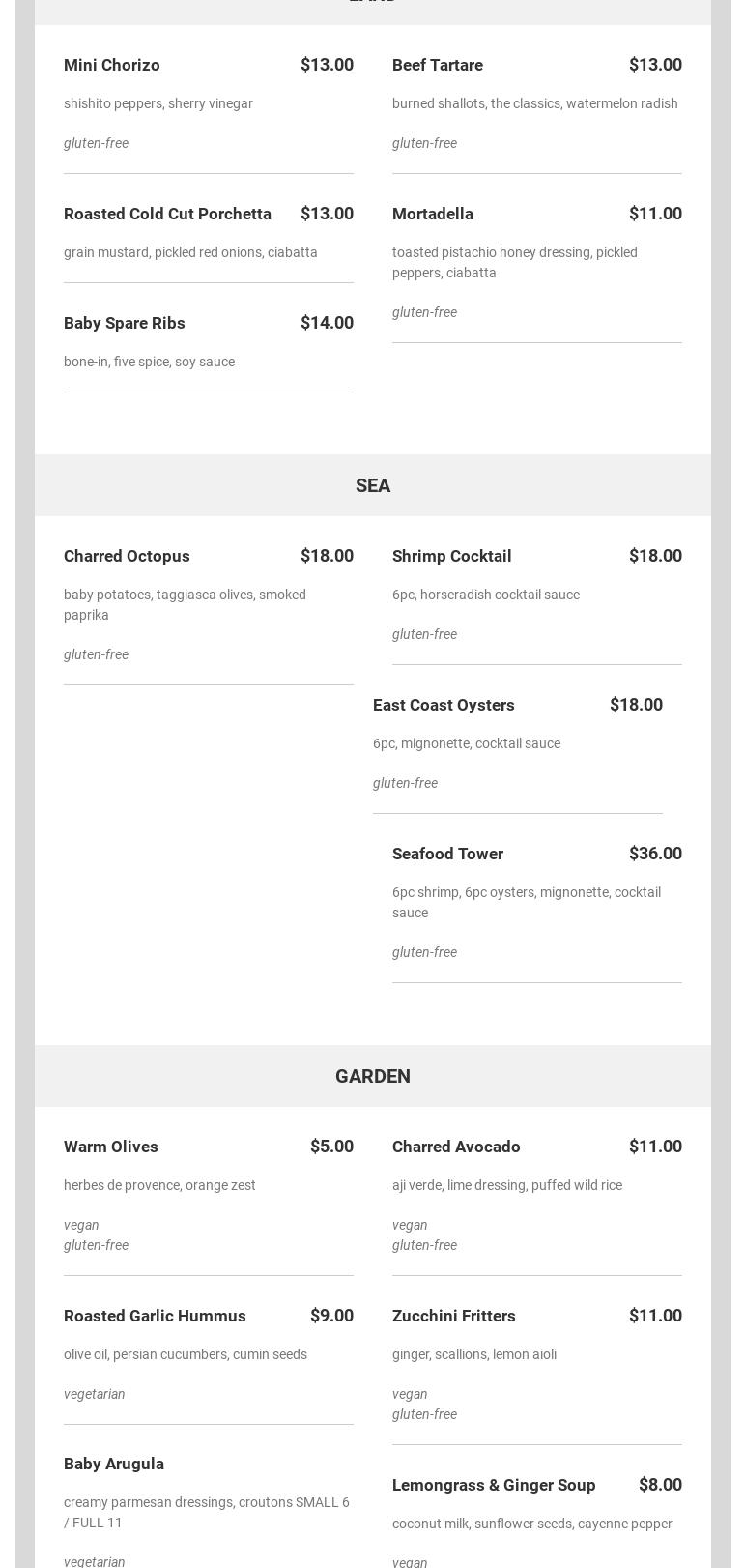Click the $36.00 Seafood Tower price
This screenshot has height=1568, width=745.
[x=655, y=854]
